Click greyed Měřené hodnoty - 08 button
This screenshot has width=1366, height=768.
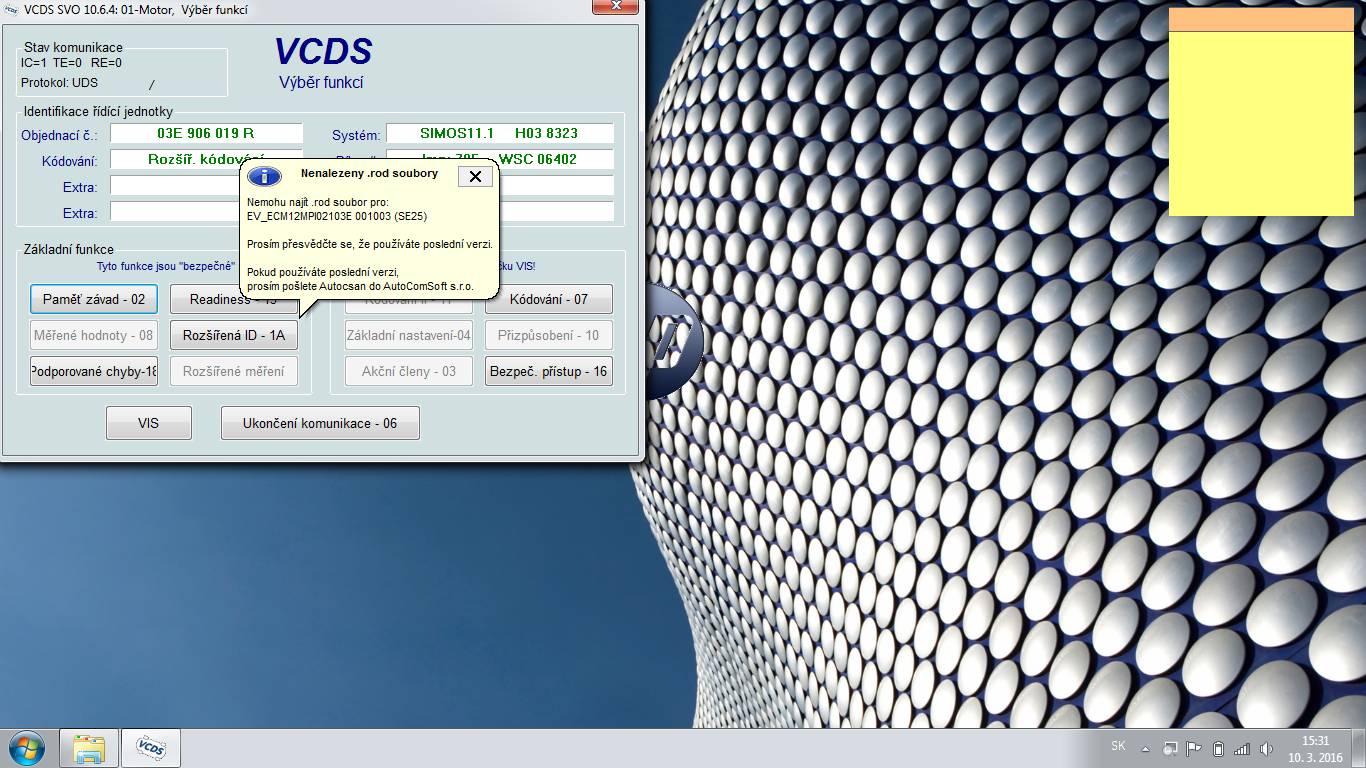tap(94, 335)
